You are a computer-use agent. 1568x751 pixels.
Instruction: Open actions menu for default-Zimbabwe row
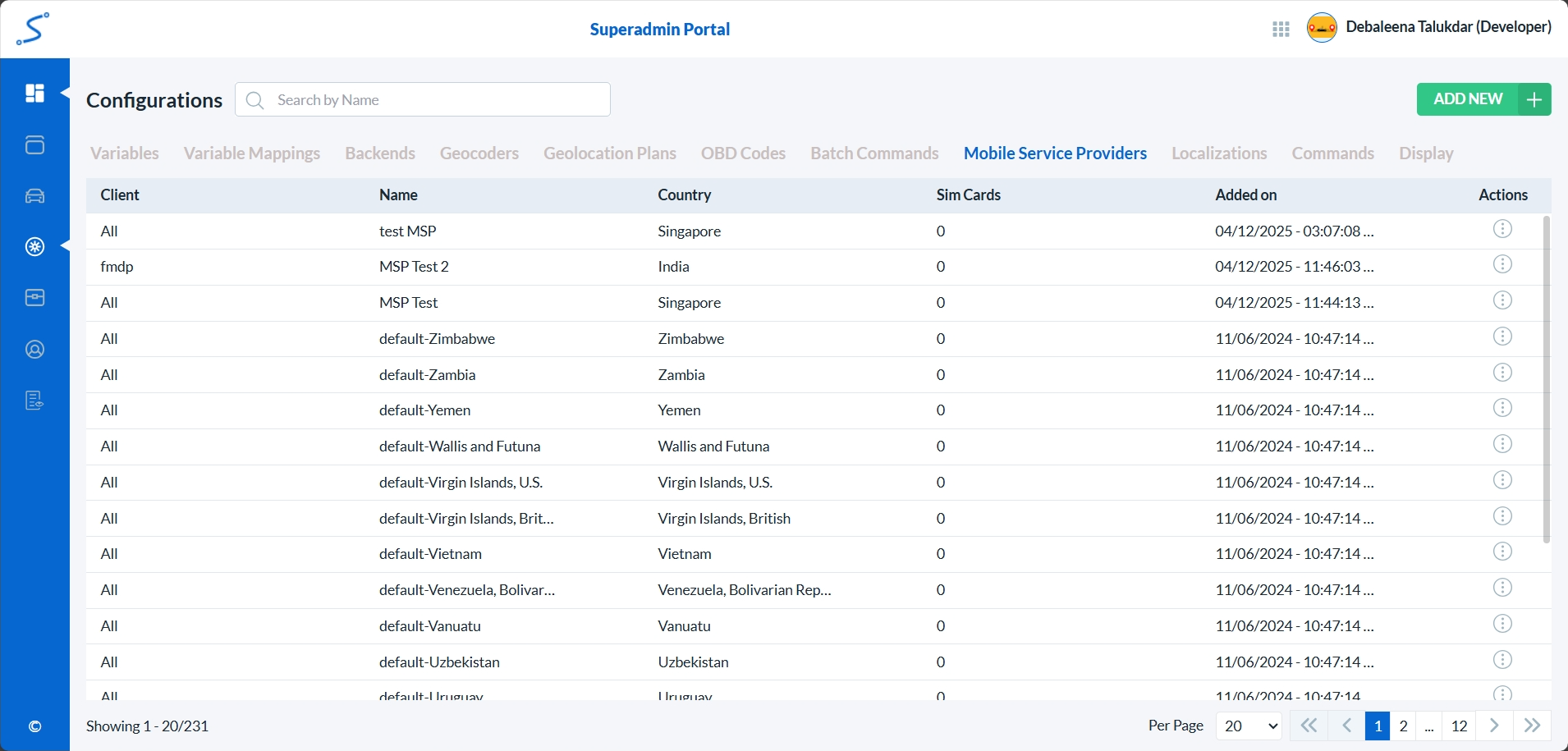(1502, 337)
